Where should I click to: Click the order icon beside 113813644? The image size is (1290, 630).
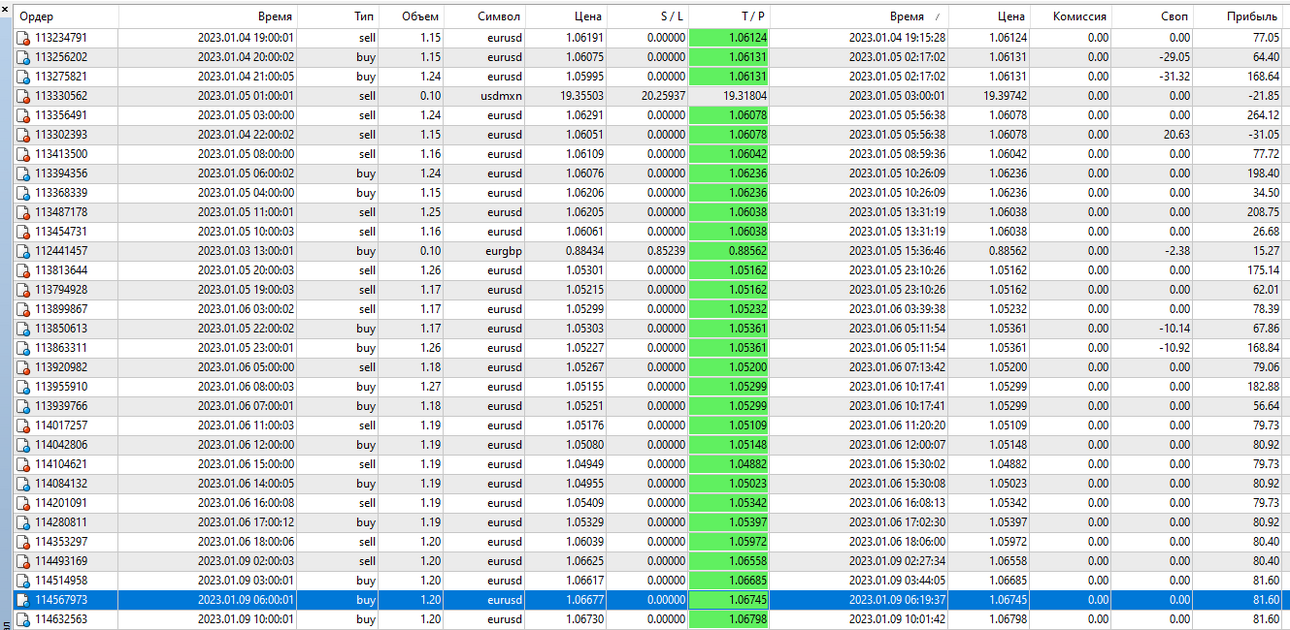(x=23, y=270)
